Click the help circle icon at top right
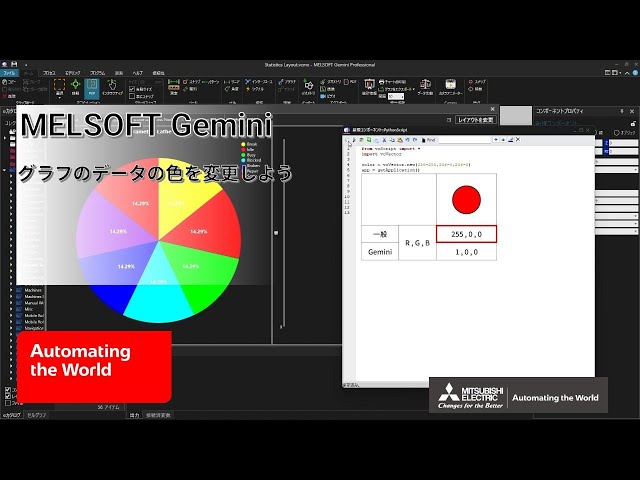Viewport: 640px width, 480px height. pos(635,73)
